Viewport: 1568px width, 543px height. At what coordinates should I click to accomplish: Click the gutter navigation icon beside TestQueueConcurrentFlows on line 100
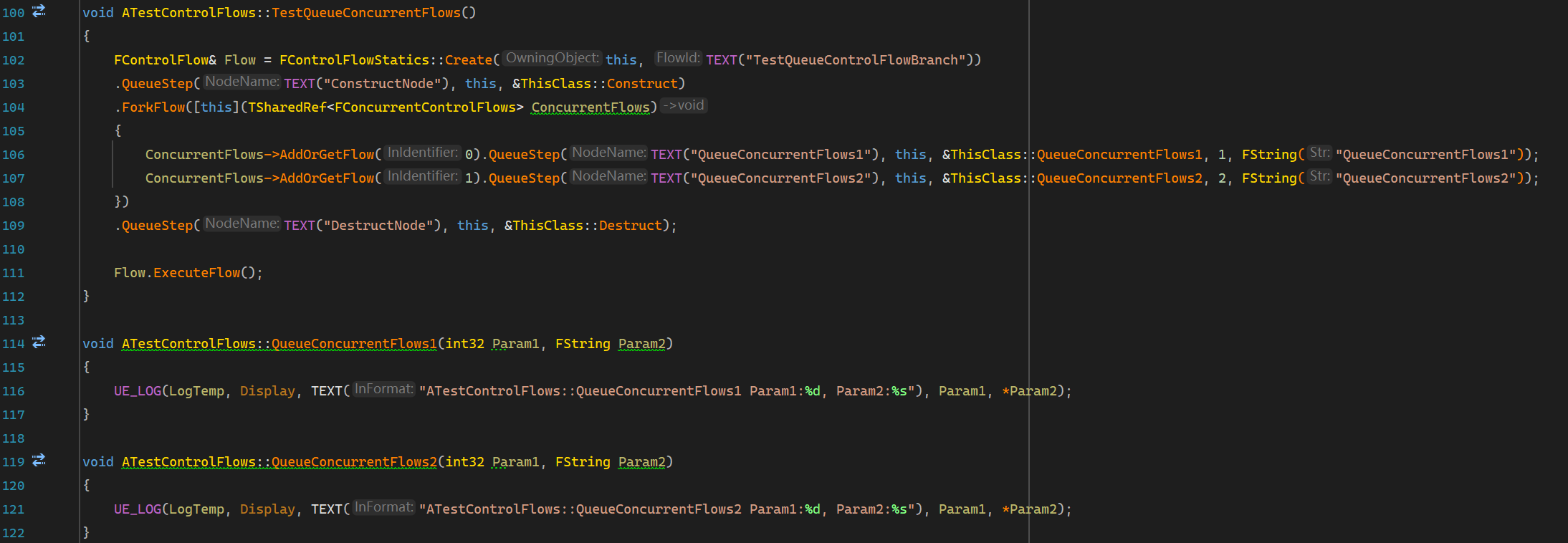tap(39, 11)
